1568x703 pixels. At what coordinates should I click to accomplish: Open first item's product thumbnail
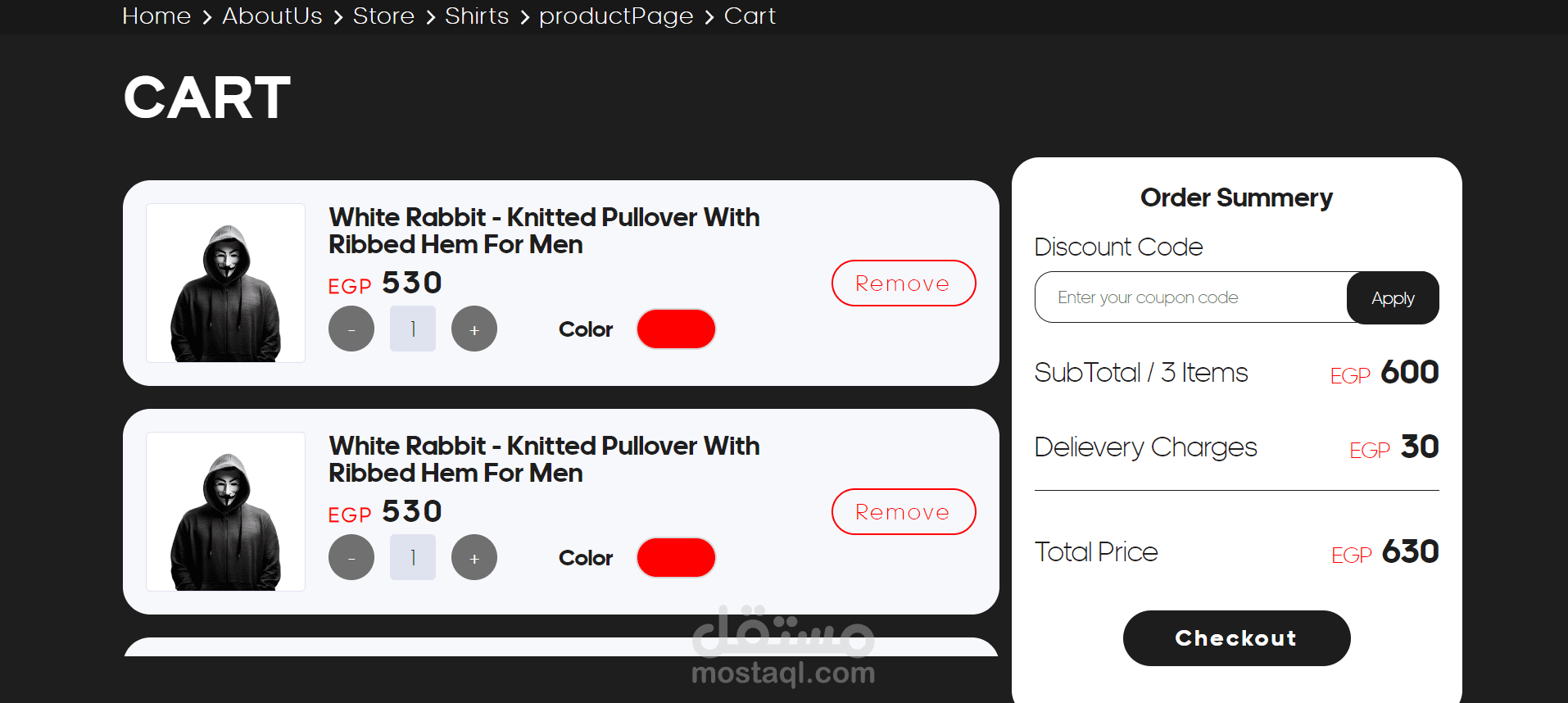point(225,283)
